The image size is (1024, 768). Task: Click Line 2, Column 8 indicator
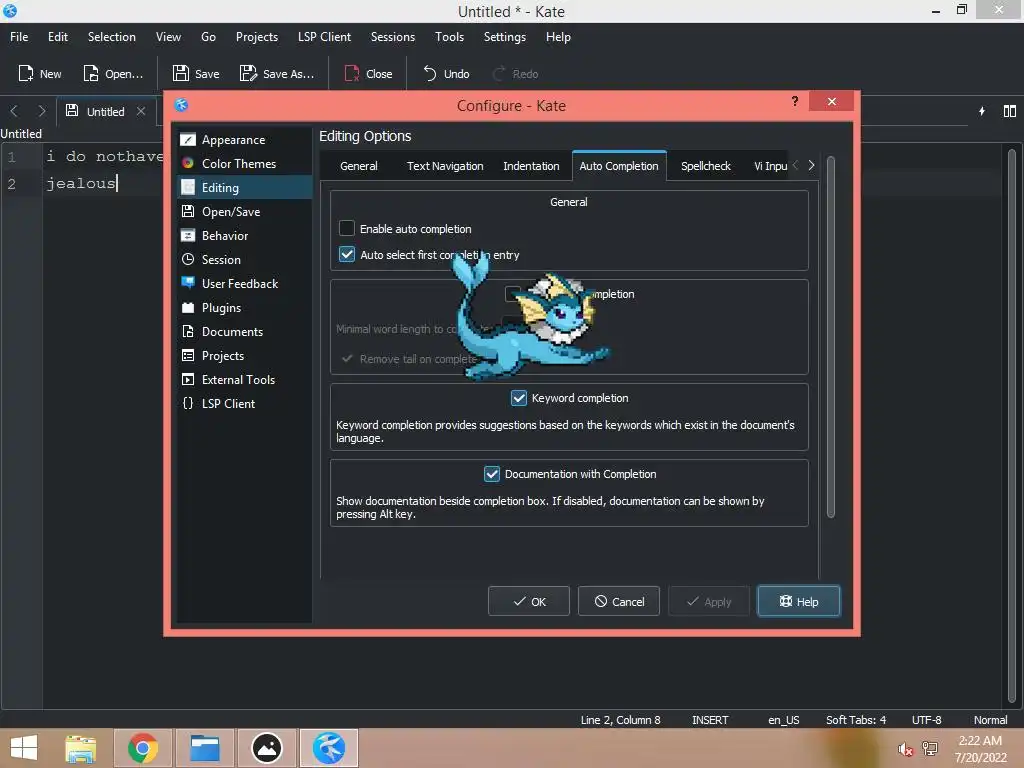pos(620,720)
